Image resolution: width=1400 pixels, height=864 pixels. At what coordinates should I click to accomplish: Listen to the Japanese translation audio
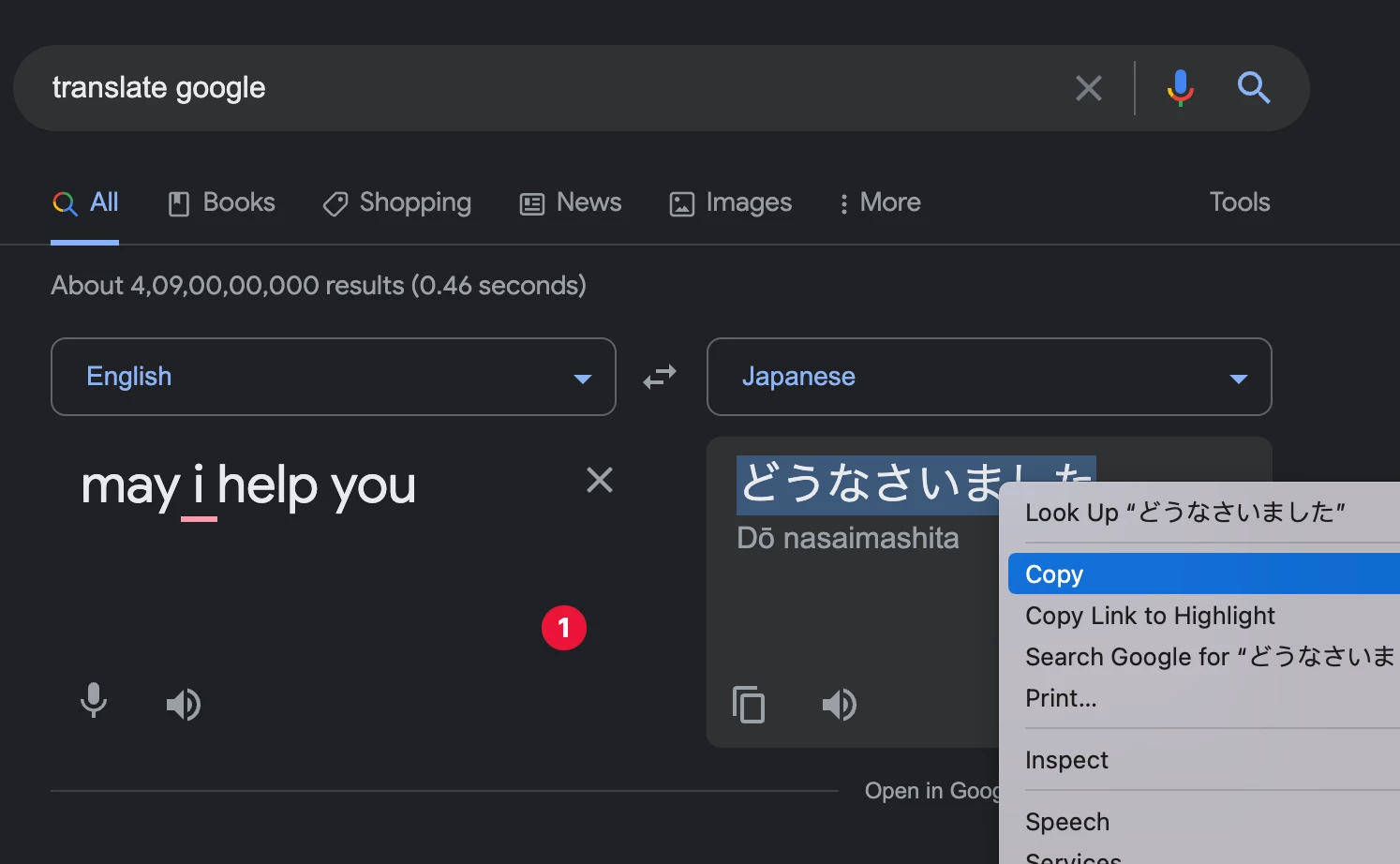[840, 704]
